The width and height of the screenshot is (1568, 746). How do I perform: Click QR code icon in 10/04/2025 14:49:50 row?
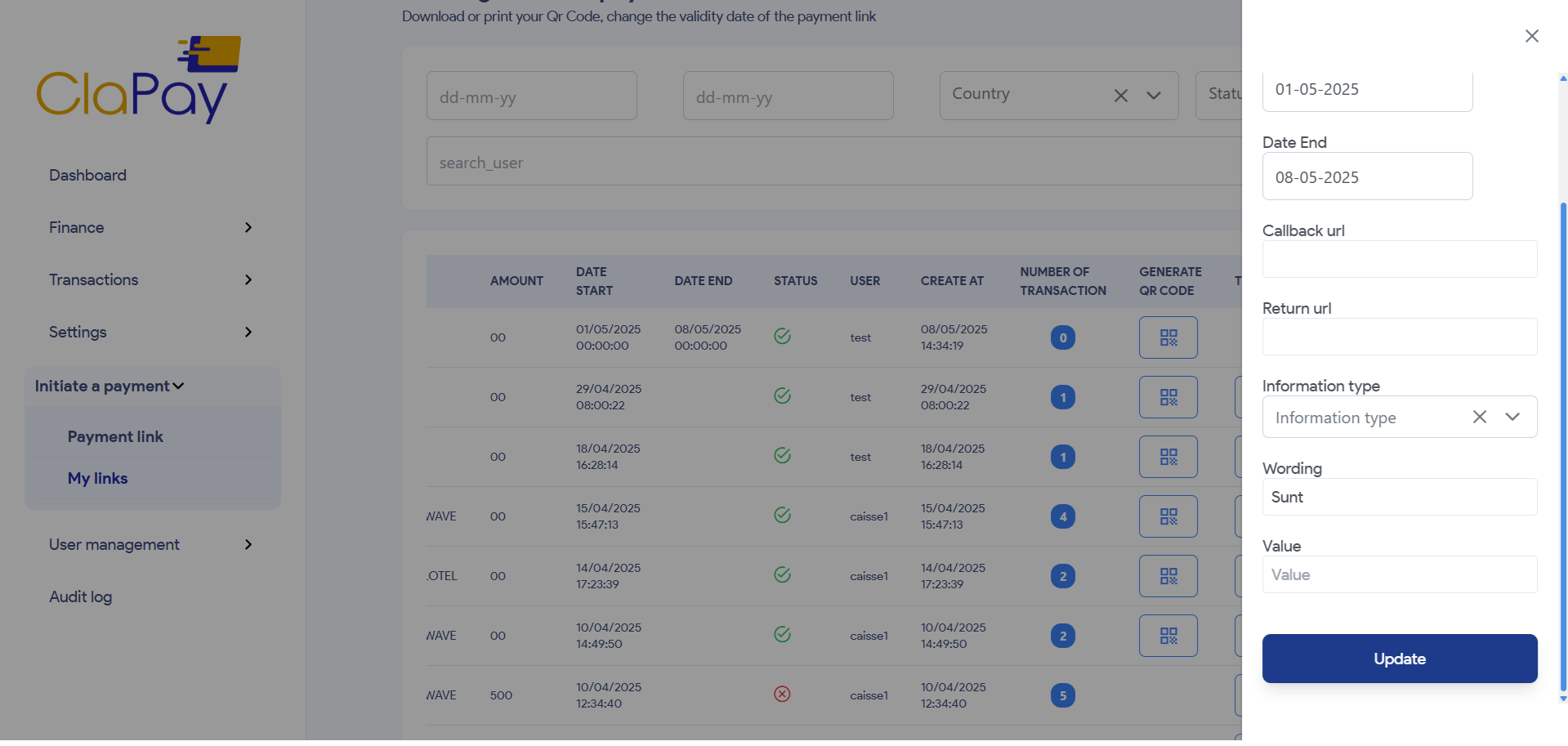(x=1168, y=636)
